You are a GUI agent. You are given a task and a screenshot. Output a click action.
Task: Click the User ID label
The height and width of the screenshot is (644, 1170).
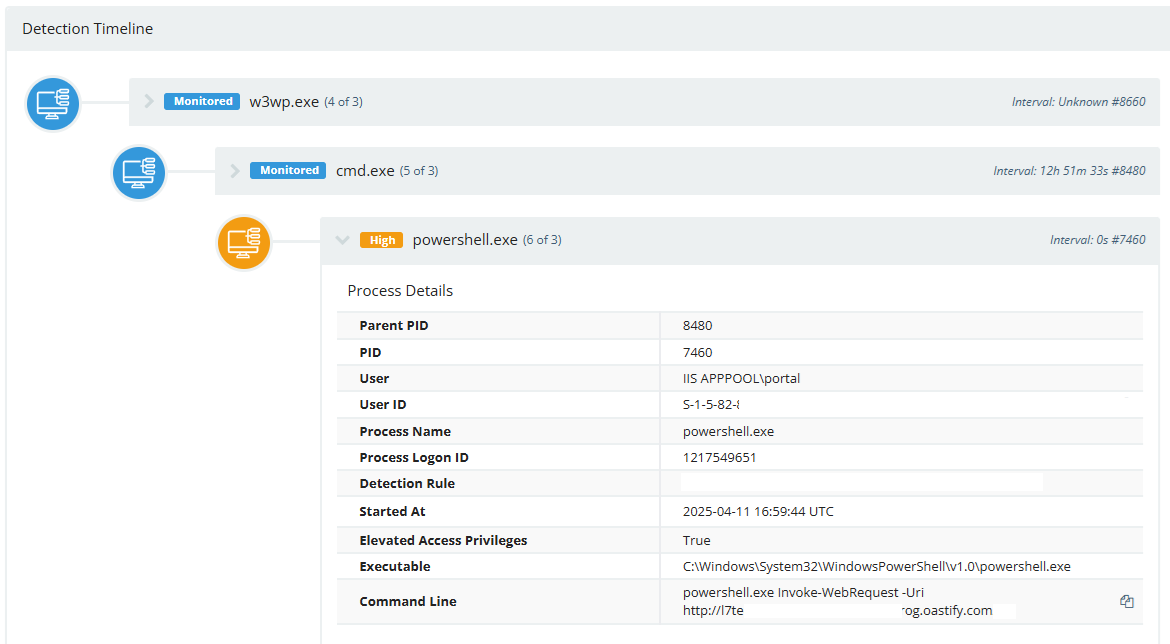[x=383, y=404]
